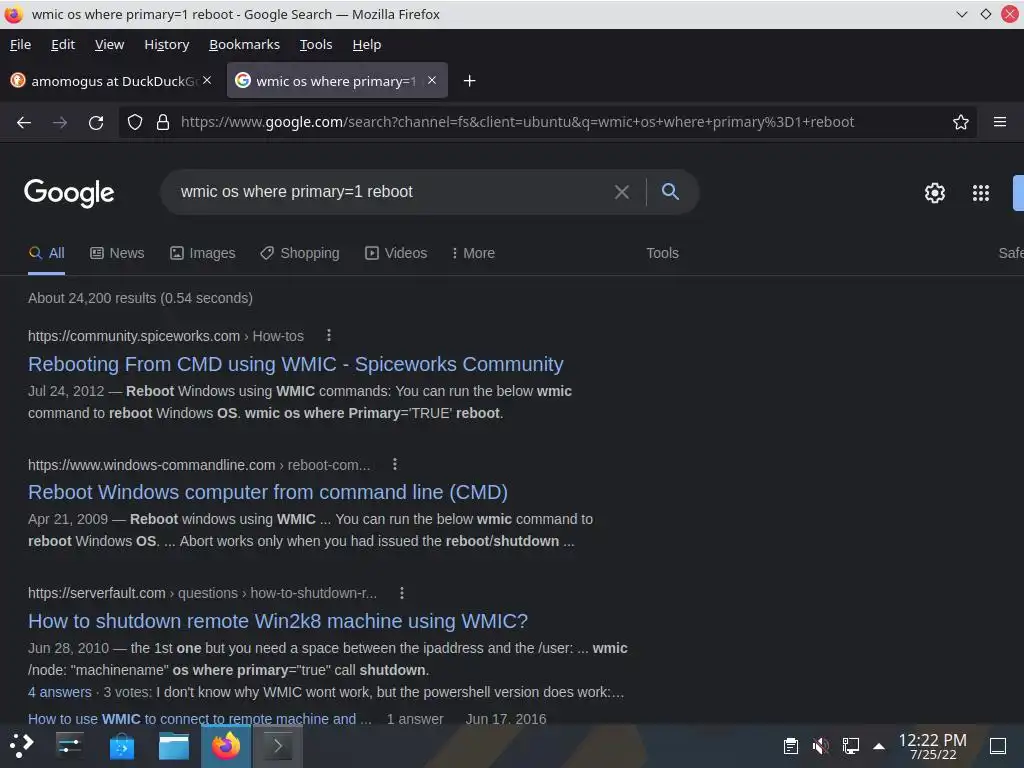The height and width of the screenshot is (768, 1024).
Task: Open the Google apps grid
Action: coord(980,193)
